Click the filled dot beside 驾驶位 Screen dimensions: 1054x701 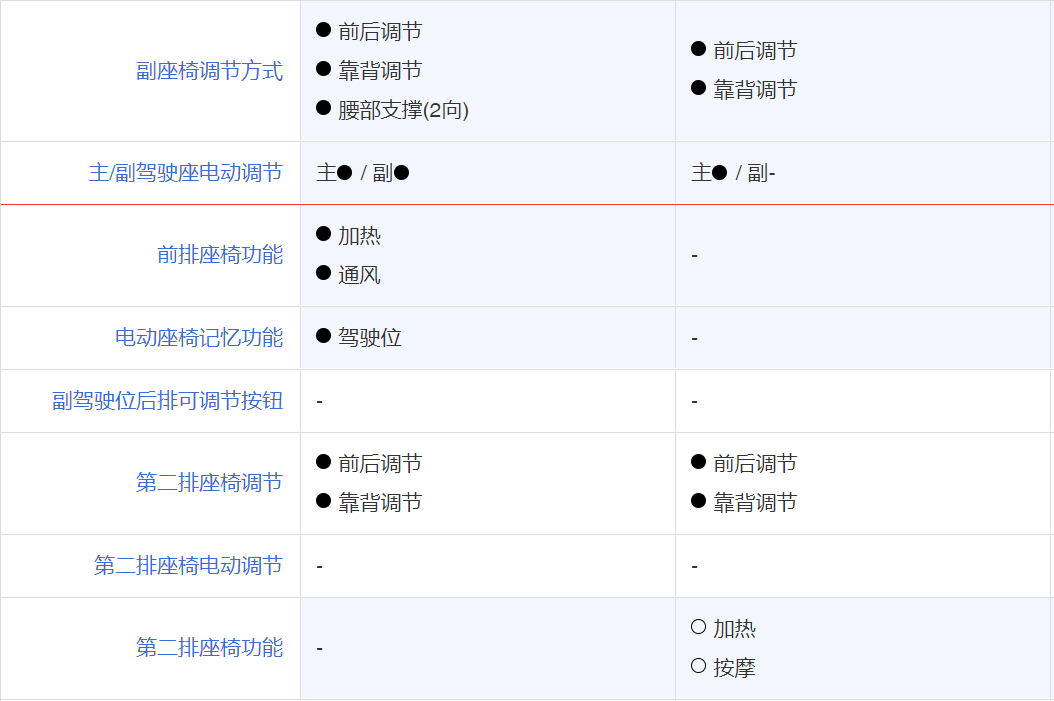coord(323,335)
